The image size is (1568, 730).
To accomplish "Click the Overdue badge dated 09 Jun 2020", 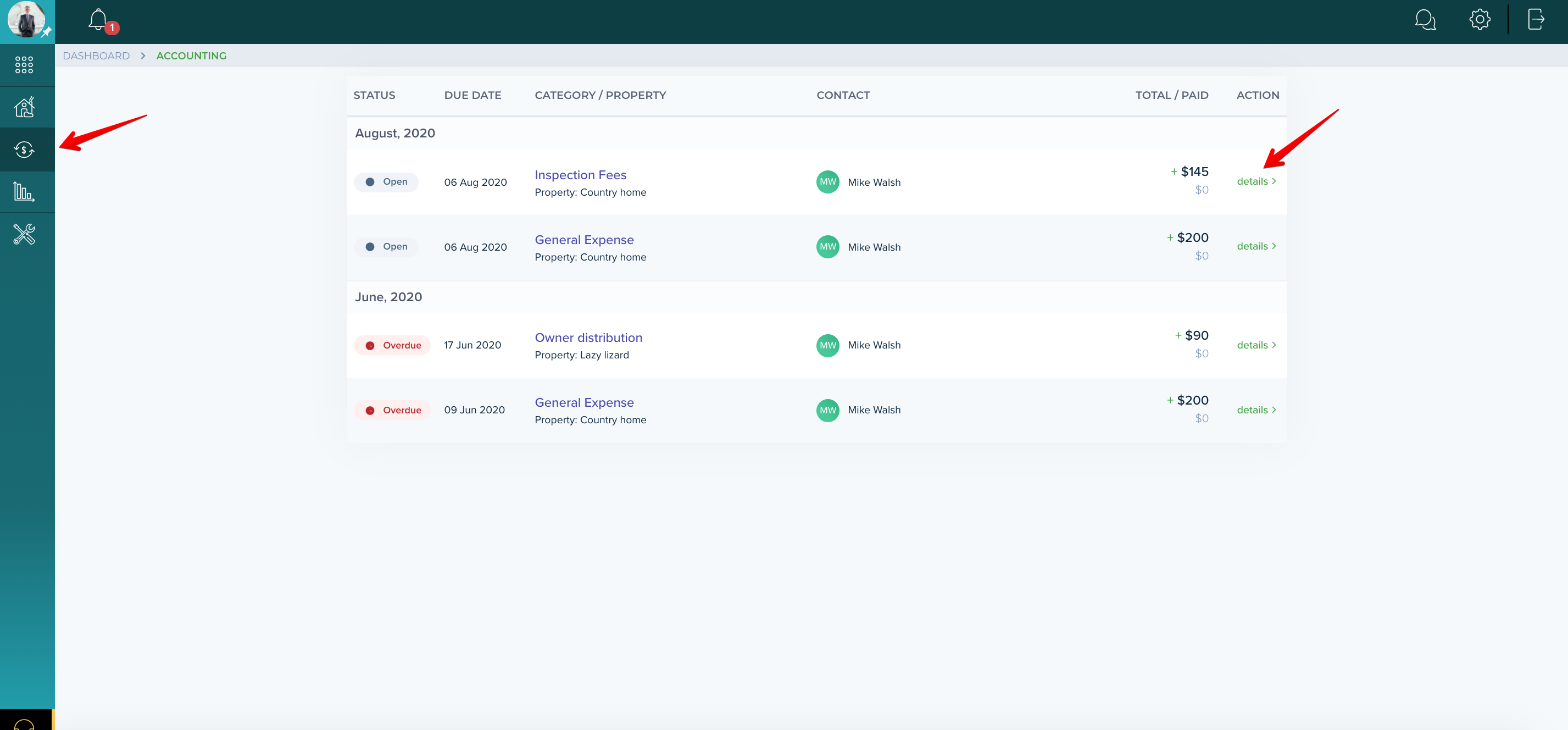I will click(x=392, y=410).
